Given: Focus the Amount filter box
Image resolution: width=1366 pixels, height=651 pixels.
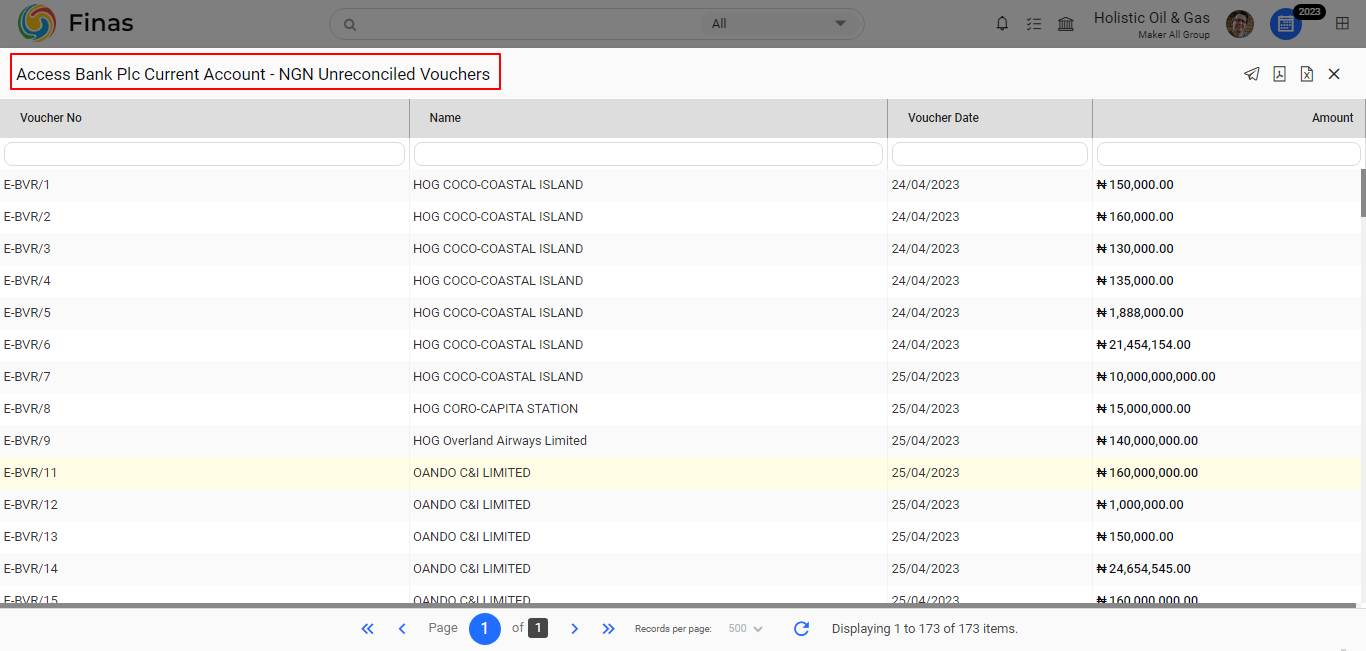Looking at the screenshot, I should tap(1229, 154).
